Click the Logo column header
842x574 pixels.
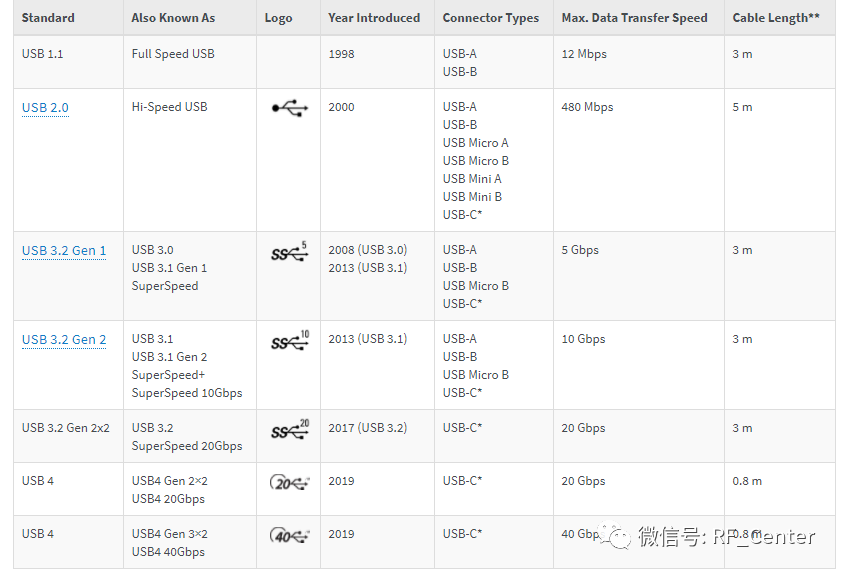pos(278,18)
